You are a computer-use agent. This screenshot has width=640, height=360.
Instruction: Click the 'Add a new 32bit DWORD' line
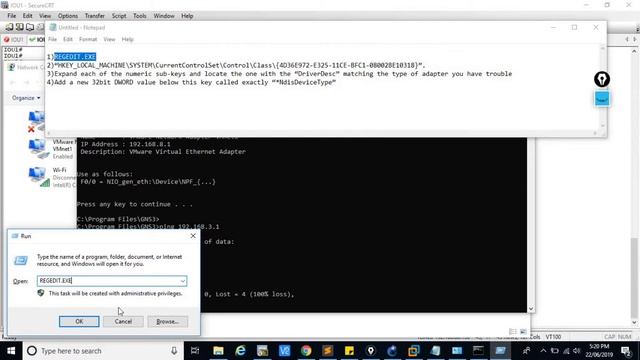click(191, 82)
